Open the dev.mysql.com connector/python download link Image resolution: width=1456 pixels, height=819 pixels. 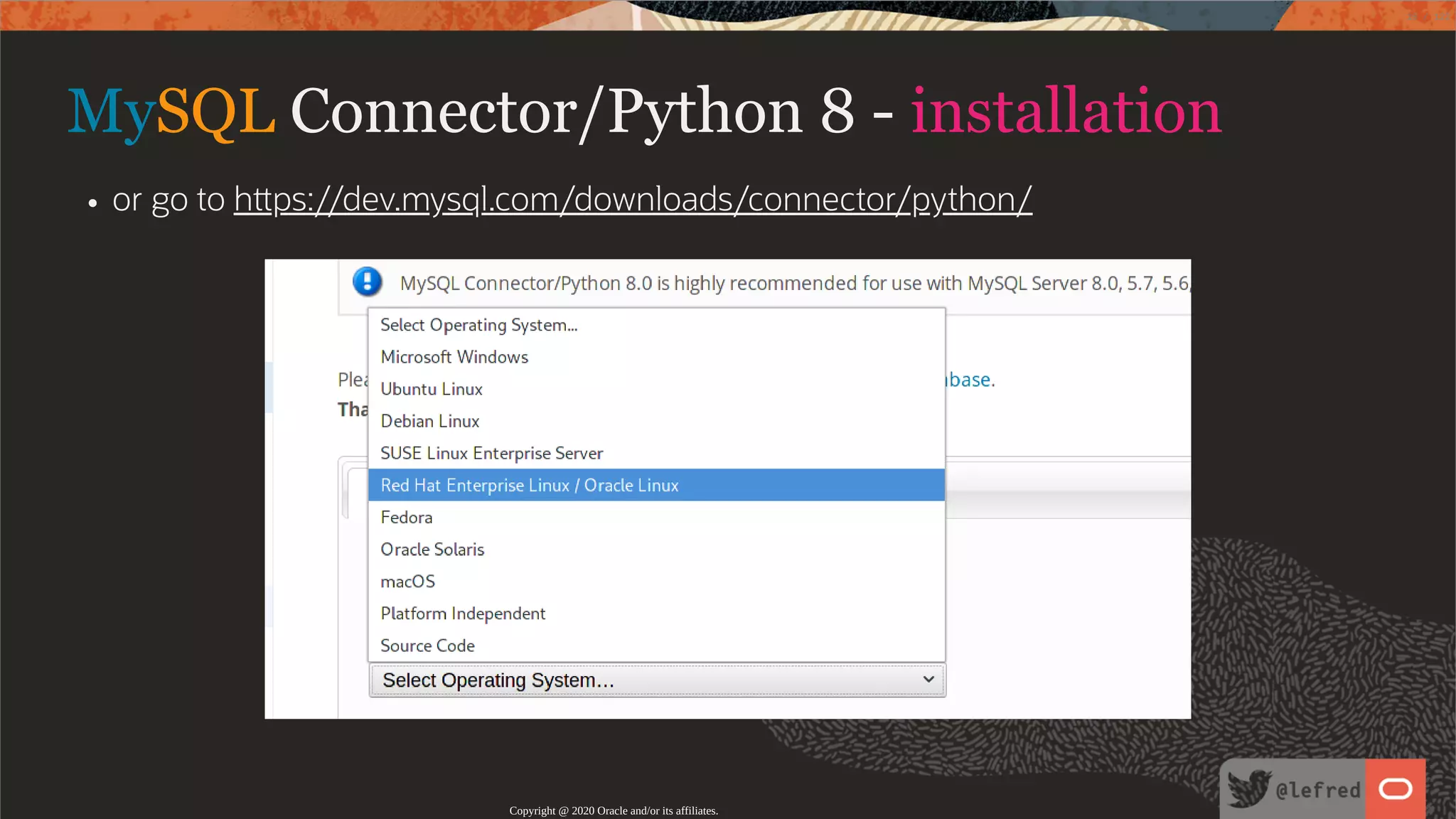coord(632,199)
